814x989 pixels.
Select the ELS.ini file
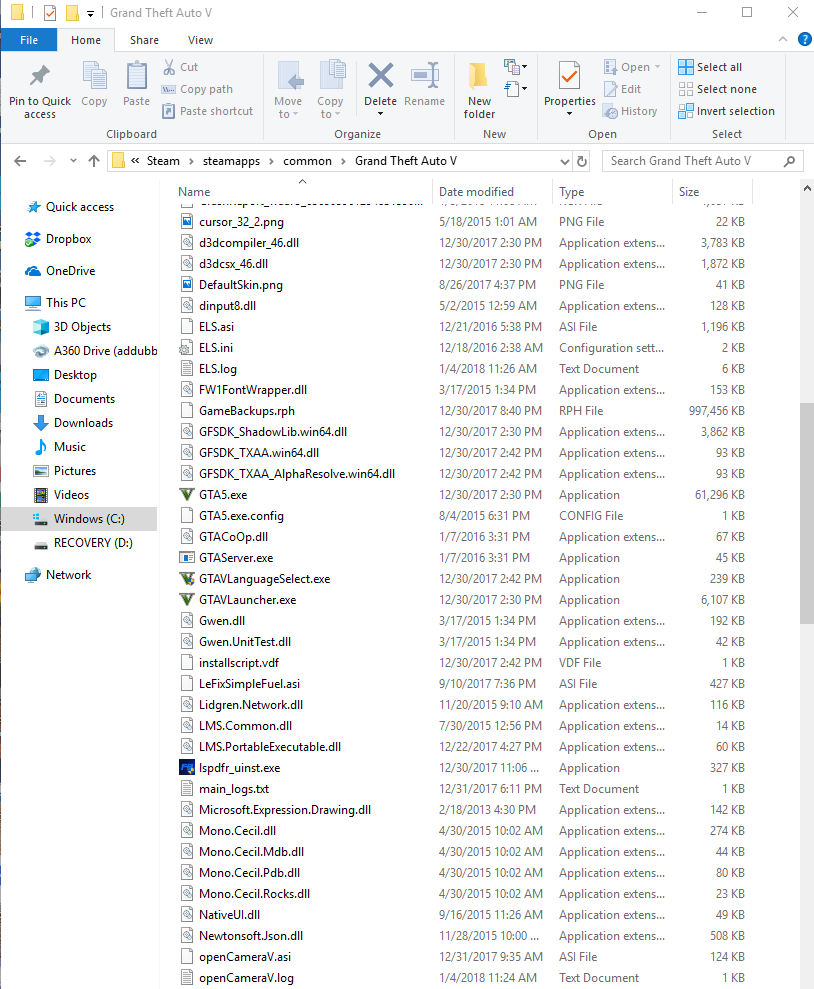207,348
